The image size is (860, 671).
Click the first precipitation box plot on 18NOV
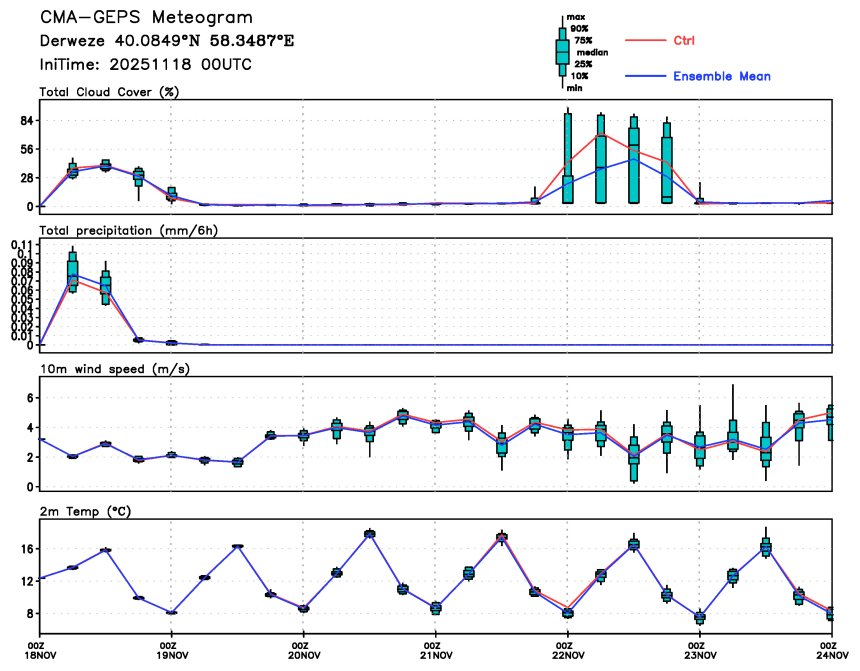(72, 269)
